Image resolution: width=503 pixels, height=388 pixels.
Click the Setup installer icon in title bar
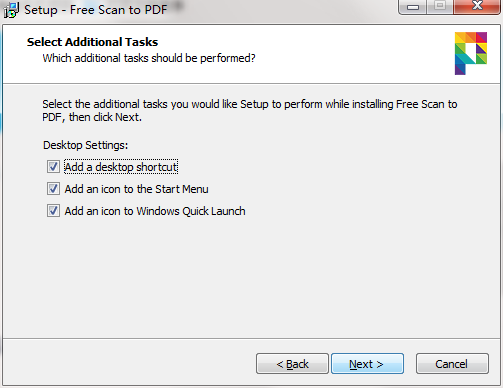(11, 10)
